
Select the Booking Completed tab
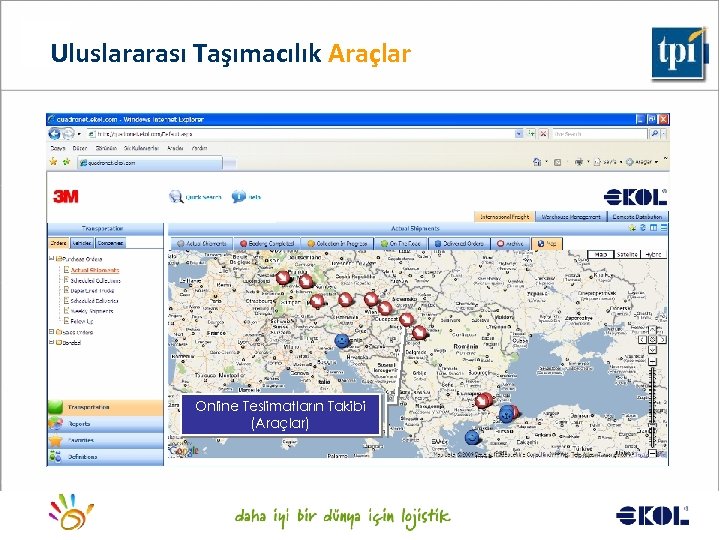pyautogui.click(x=267, y=244)
